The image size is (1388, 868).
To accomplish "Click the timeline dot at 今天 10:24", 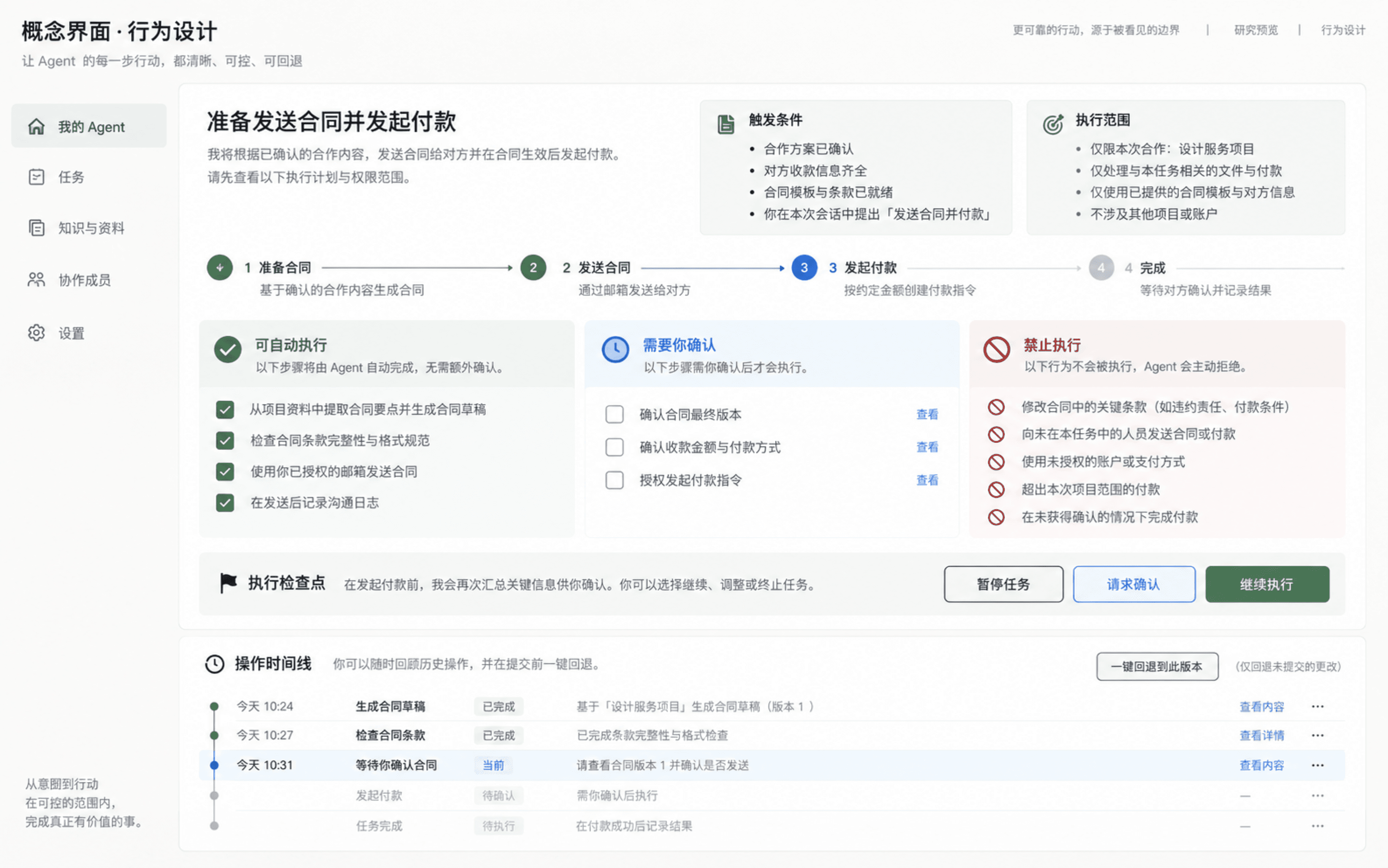I will coord(214,706).
